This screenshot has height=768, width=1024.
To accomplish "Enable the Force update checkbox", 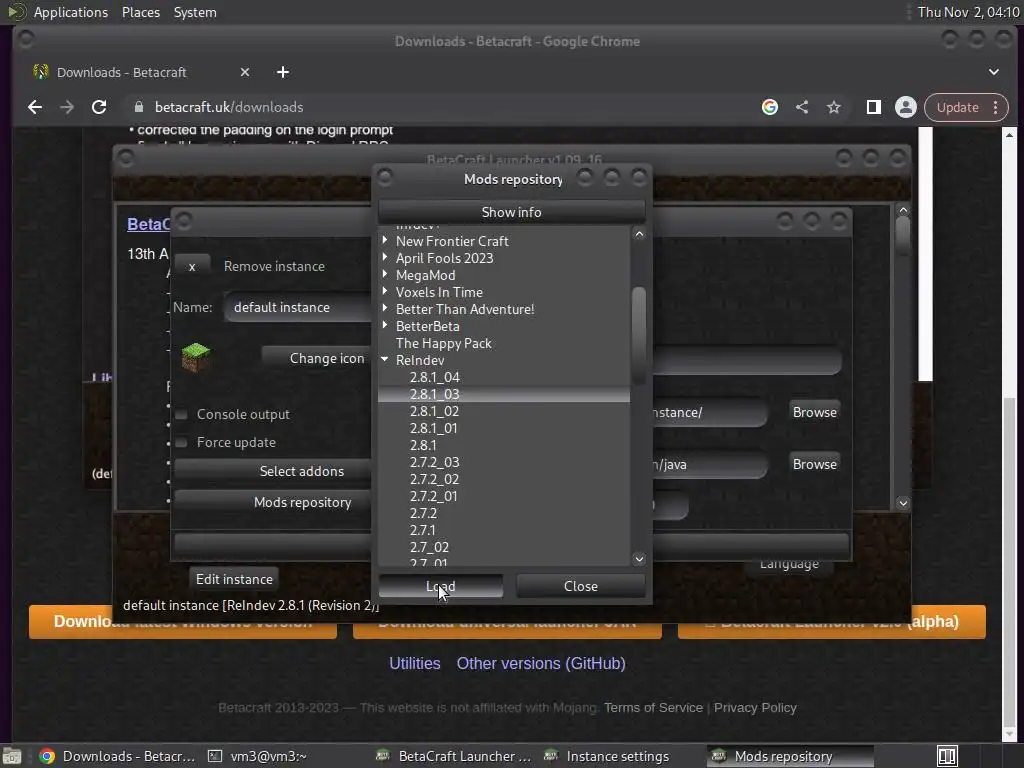I will (182, 443).
